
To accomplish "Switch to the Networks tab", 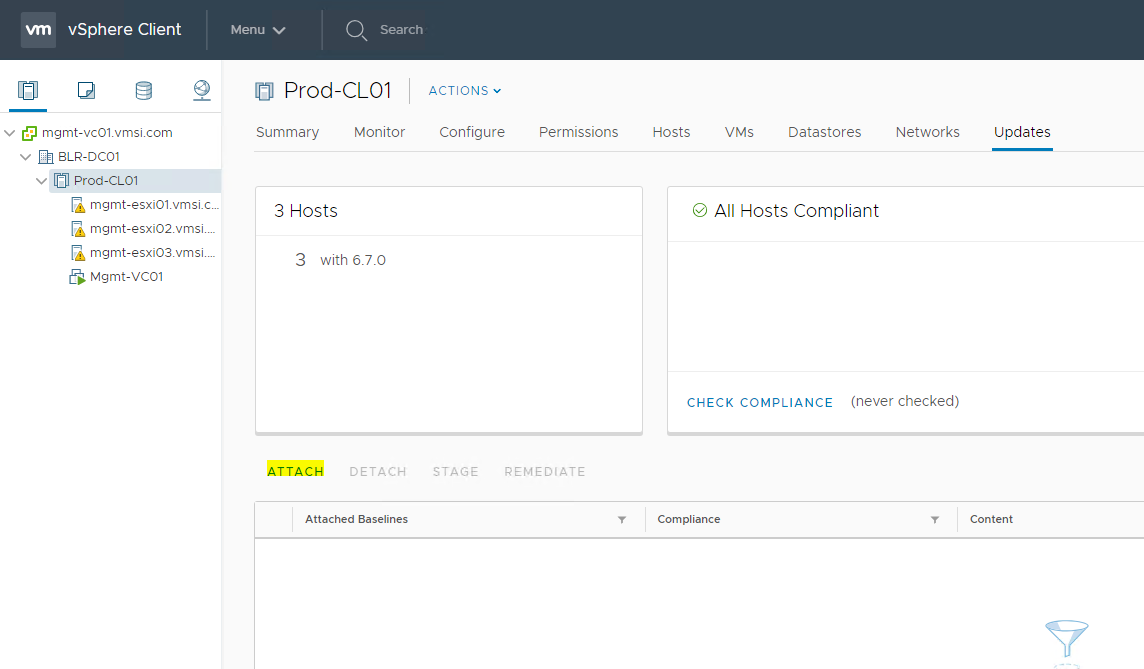I will (x=927, y=132).
